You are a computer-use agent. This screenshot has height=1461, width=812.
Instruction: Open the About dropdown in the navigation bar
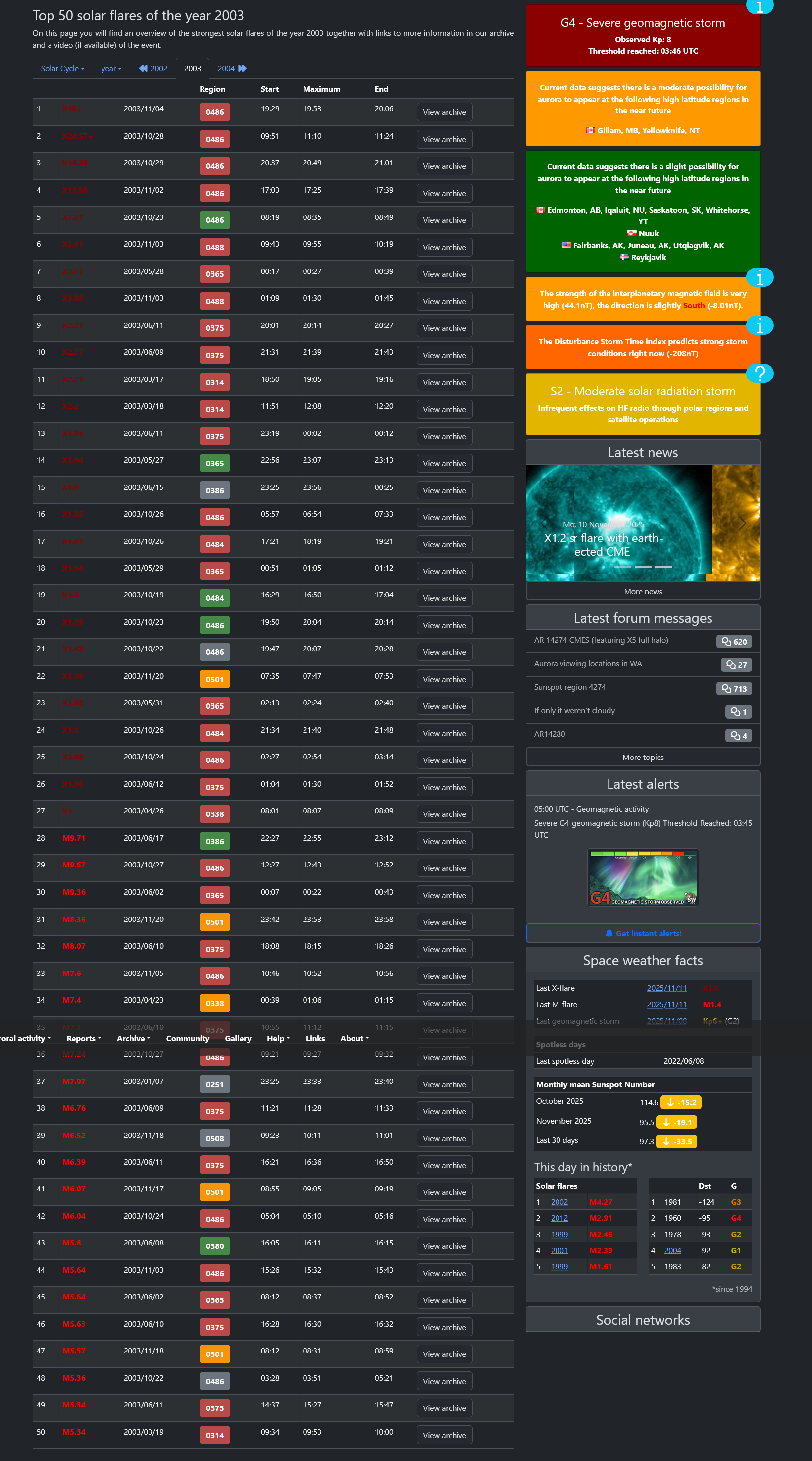click(355, 1038)
